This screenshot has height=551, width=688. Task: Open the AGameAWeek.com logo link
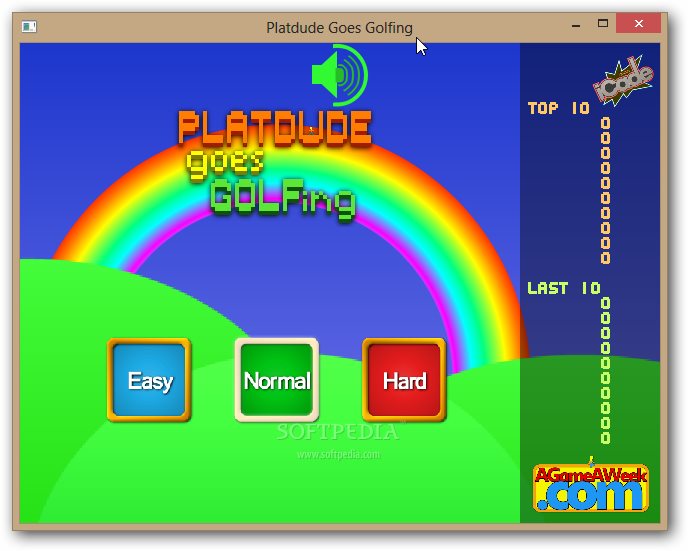591,487
